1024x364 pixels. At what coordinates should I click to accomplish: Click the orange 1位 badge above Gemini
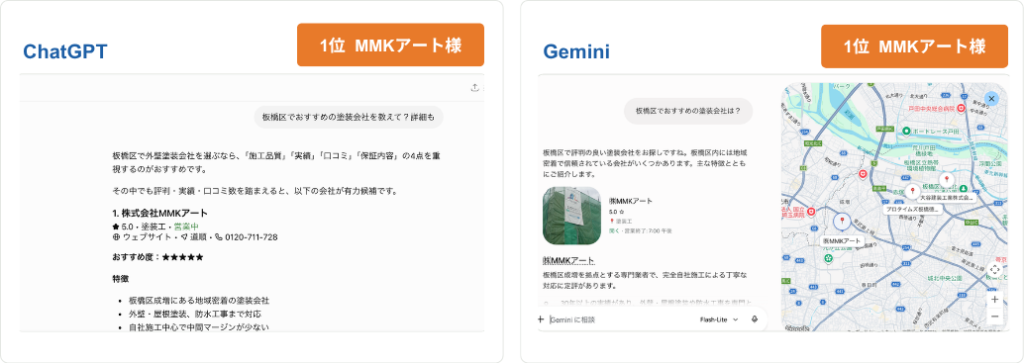click(x=914, y=46)
